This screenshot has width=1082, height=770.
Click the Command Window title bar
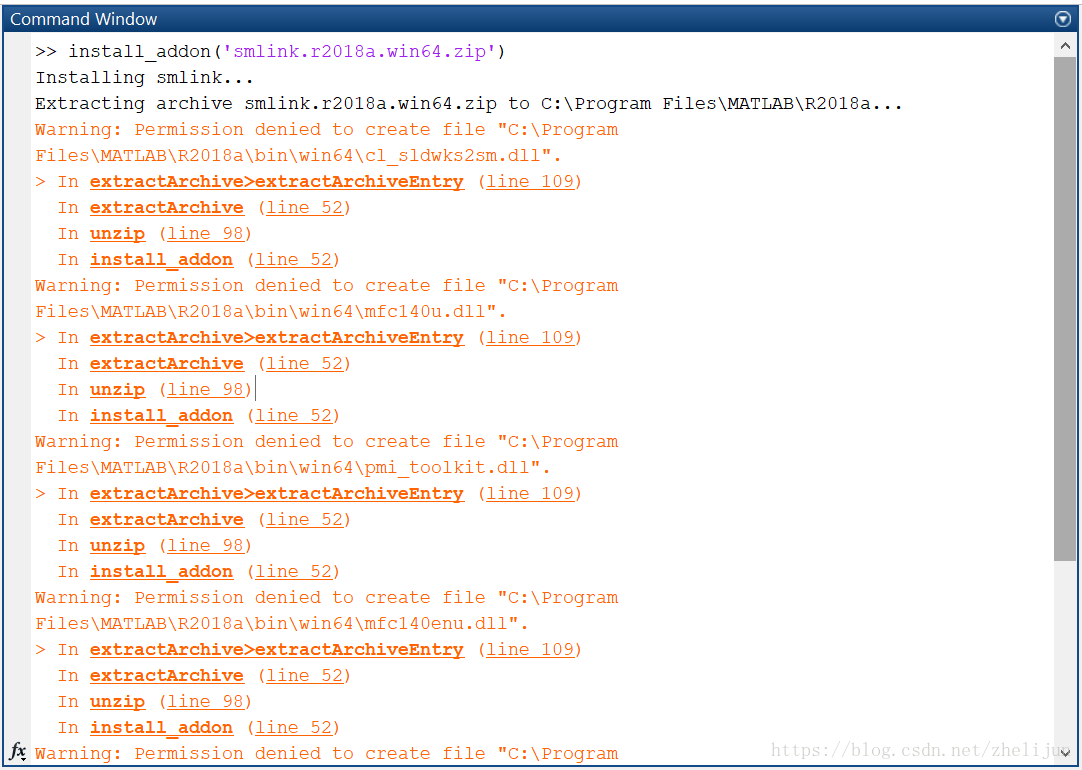500,19
